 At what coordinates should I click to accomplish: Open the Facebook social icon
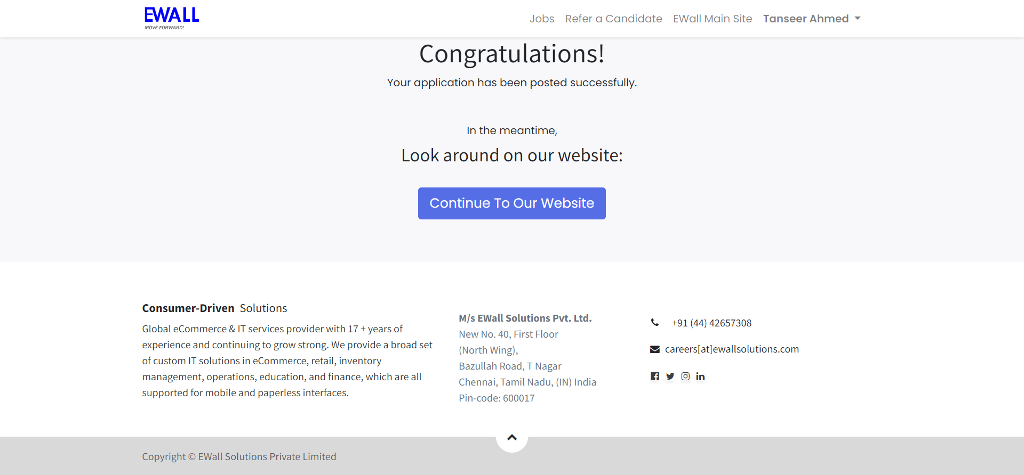tap(654, 376)
